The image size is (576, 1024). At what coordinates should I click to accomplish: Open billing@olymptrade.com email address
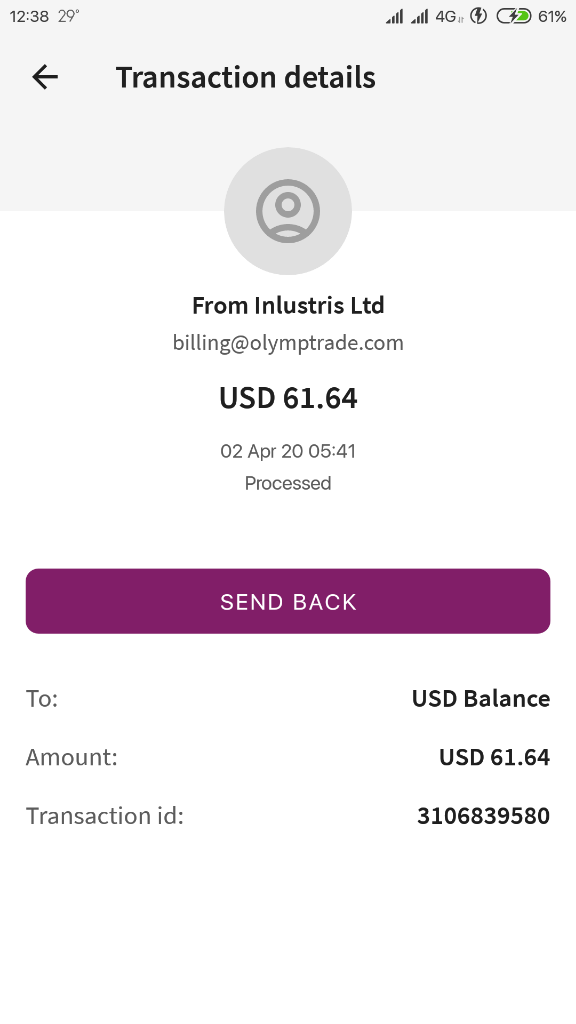click(288, 343)
